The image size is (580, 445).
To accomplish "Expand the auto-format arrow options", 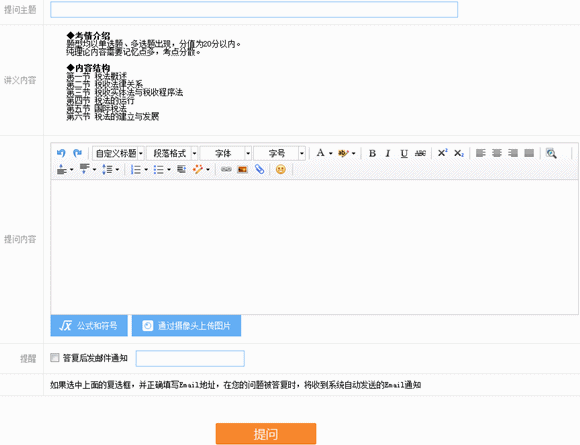I will point(208,169).
